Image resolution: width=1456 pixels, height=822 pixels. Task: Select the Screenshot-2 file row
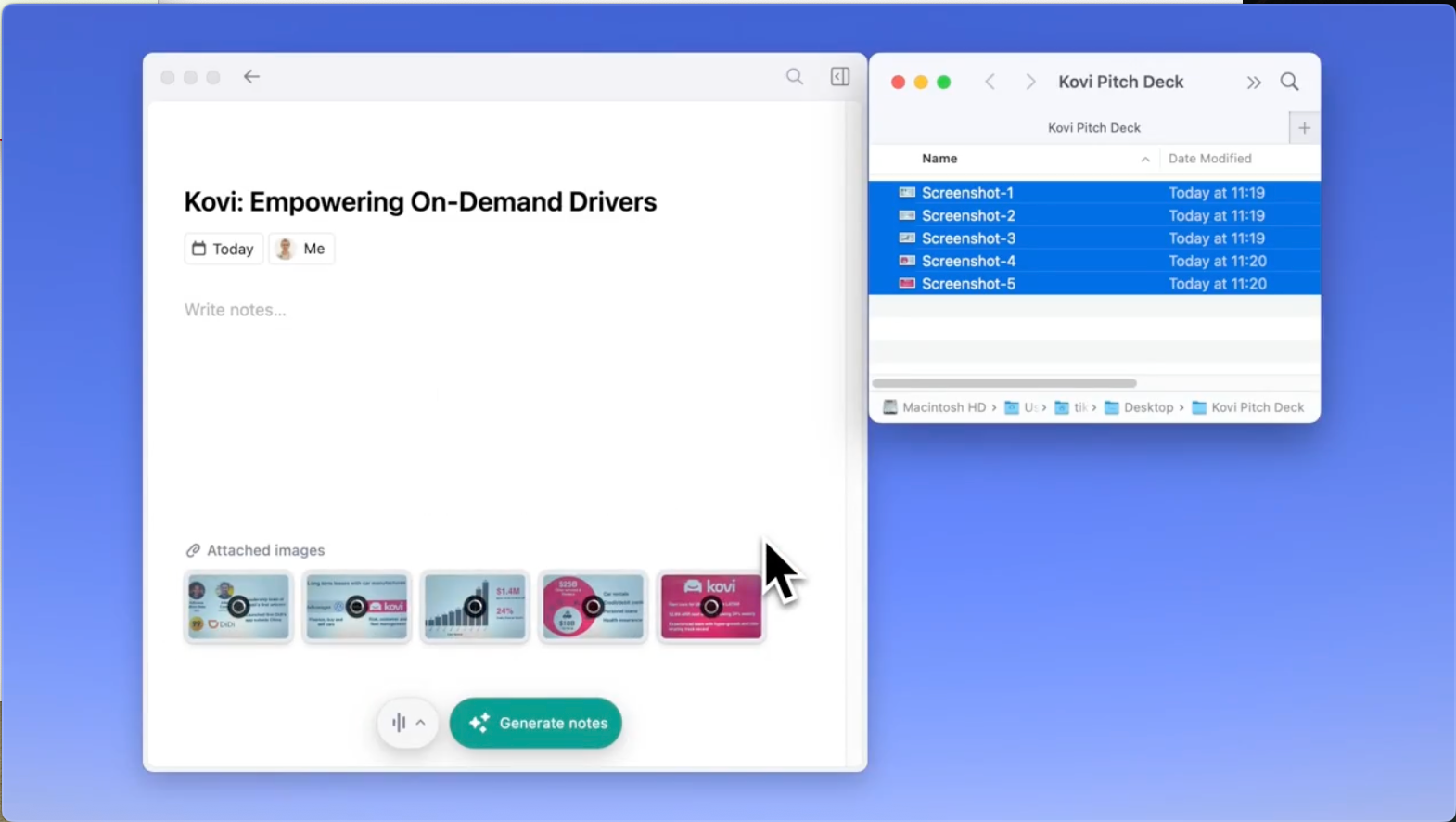(1094, 215)
